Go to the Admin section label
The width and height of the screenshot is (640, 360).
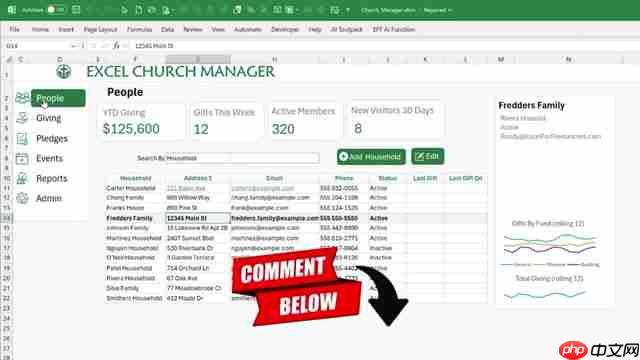coord(49,198)
